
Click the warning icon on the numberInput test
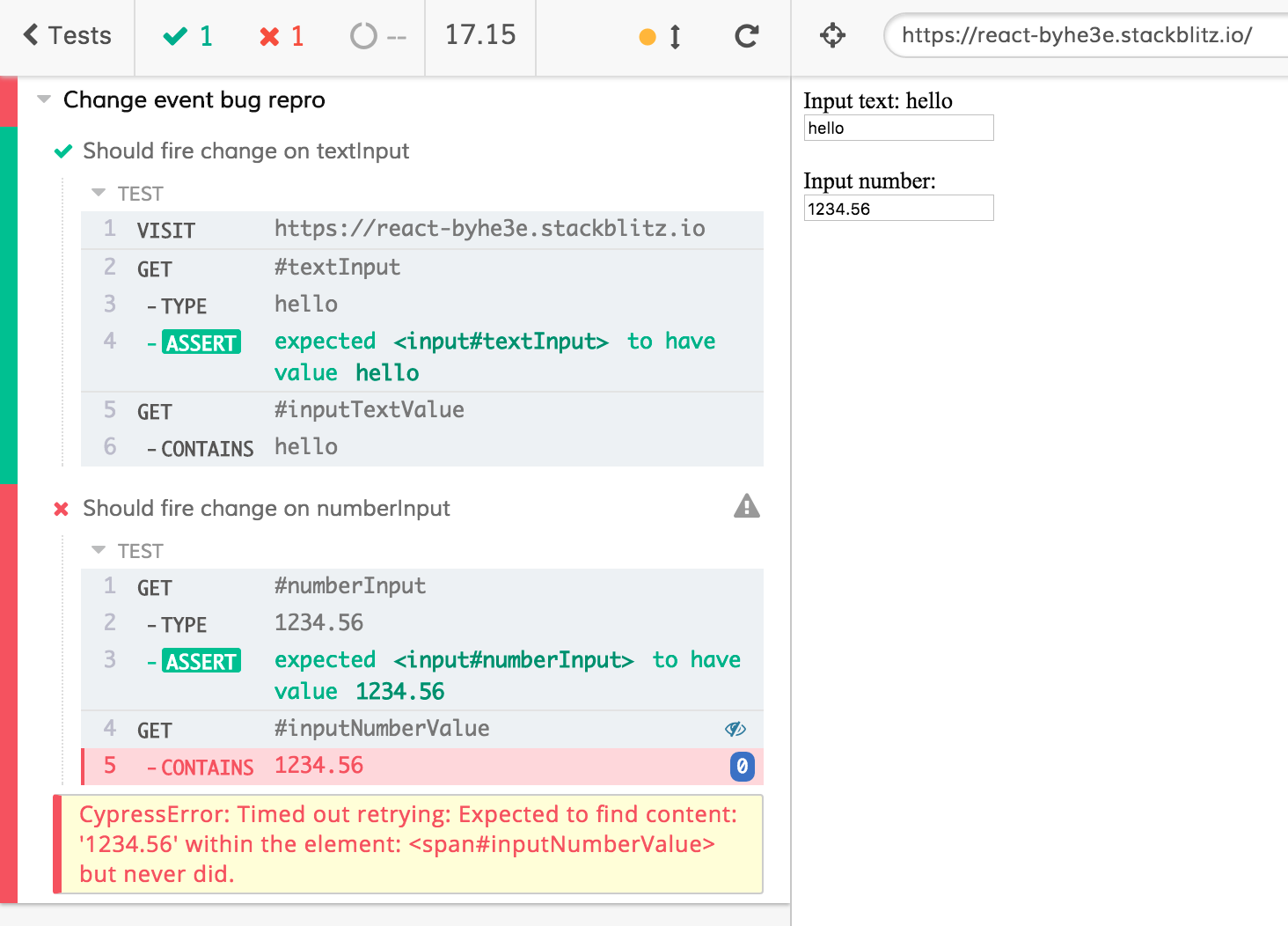point(746,507)
